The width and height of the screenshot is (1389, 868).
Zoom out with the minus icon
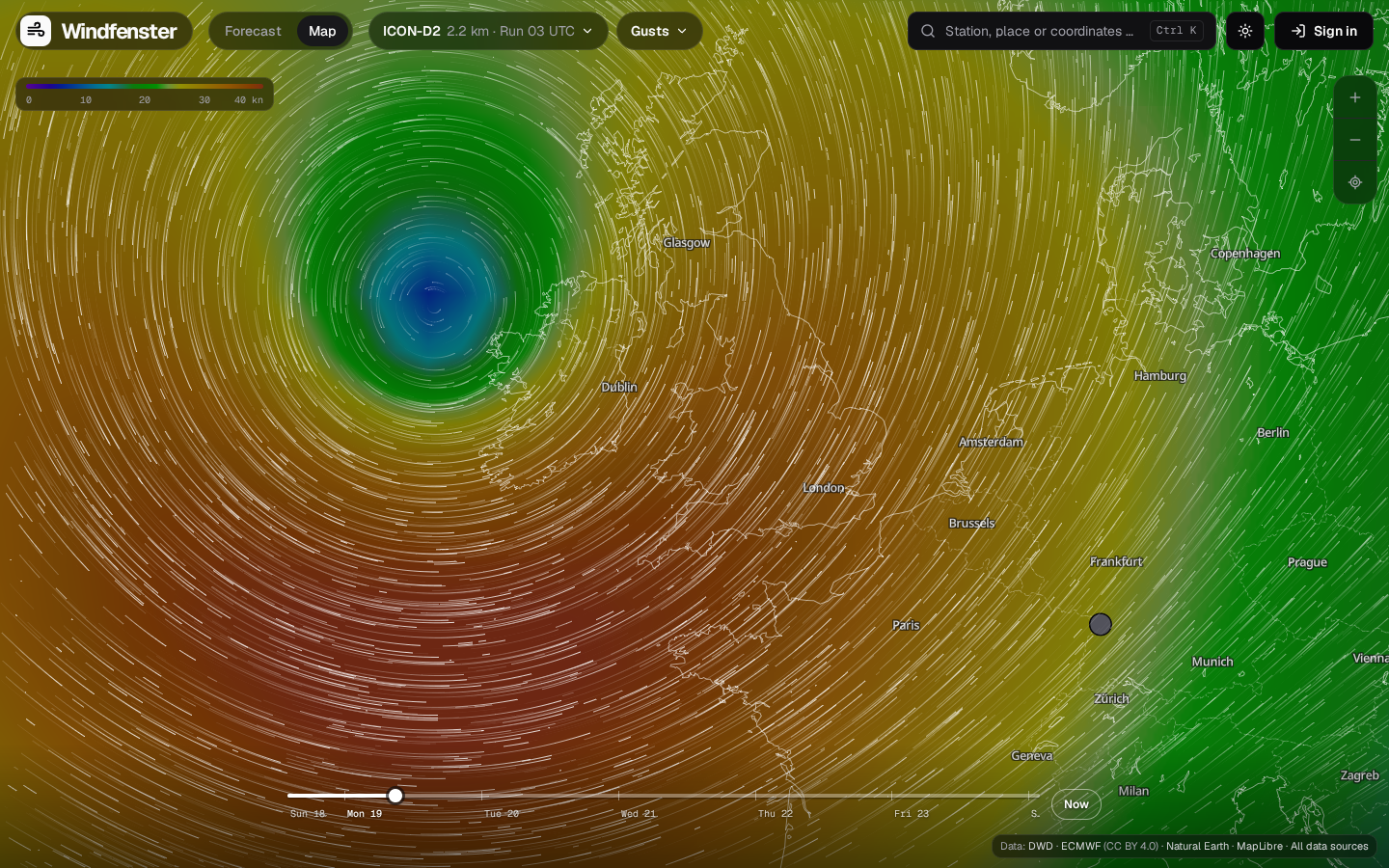[1355, 140]
